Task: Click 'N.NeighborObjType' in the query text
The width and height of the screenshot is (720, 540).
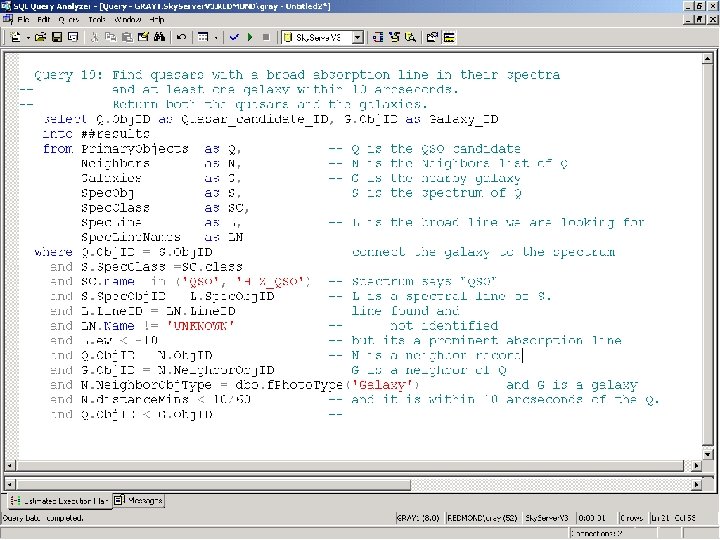Action: [146, 385]
